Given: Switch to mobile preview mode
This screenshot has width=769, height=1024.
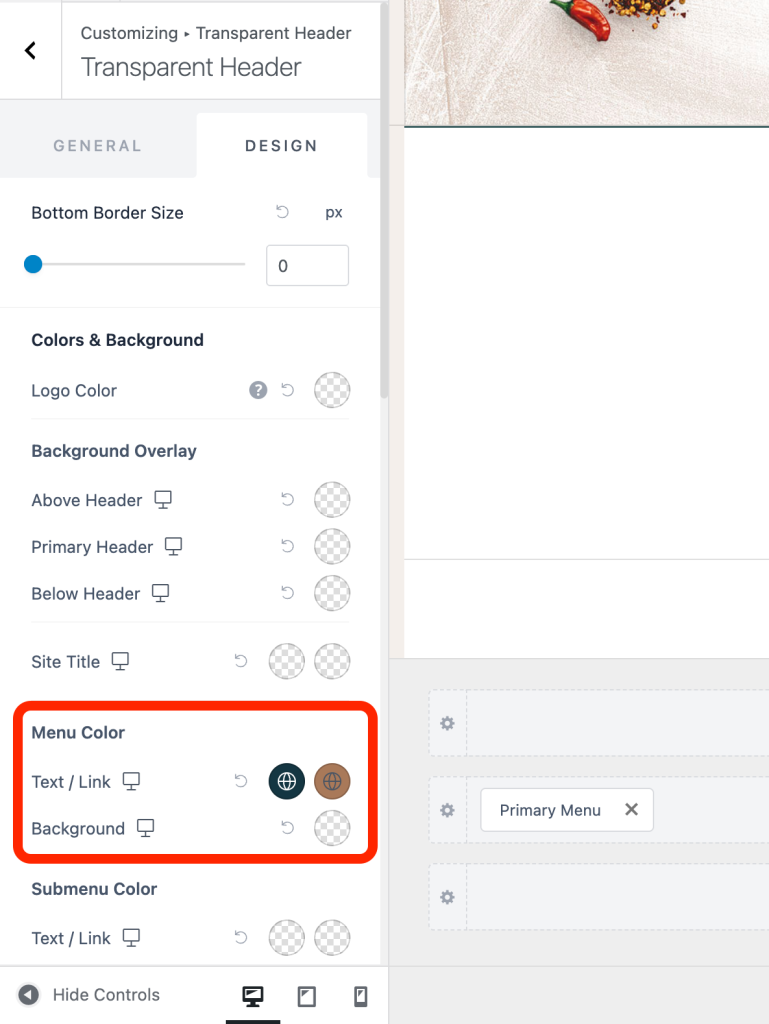Looking at the screenshot, I should [x=361, y=996].
